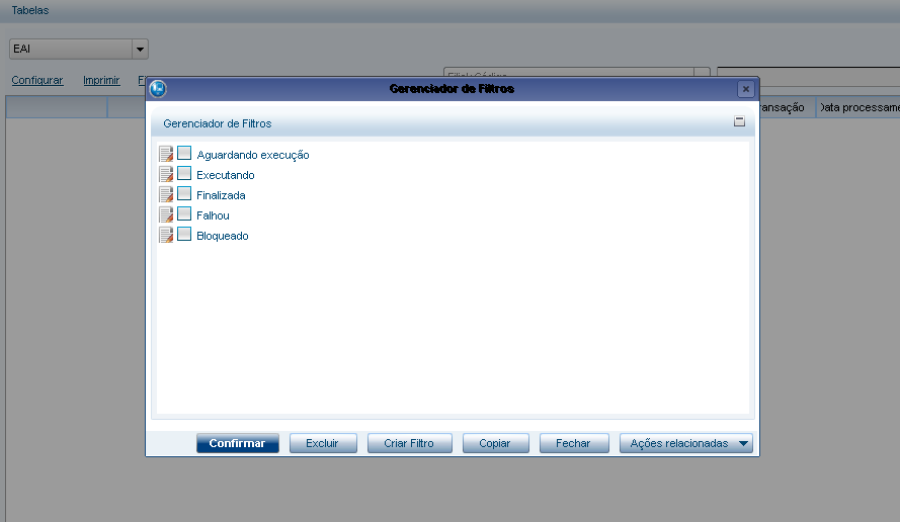Click the Excluir button
This screenshot has height=522, width=900.
(x=323, y=443)
